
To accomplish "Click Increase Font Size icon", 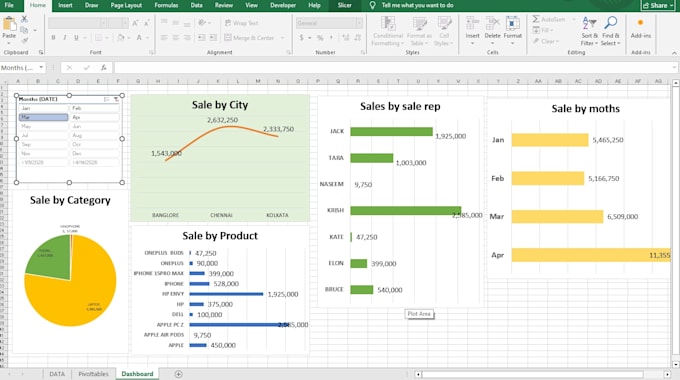I will coord(135,23).
